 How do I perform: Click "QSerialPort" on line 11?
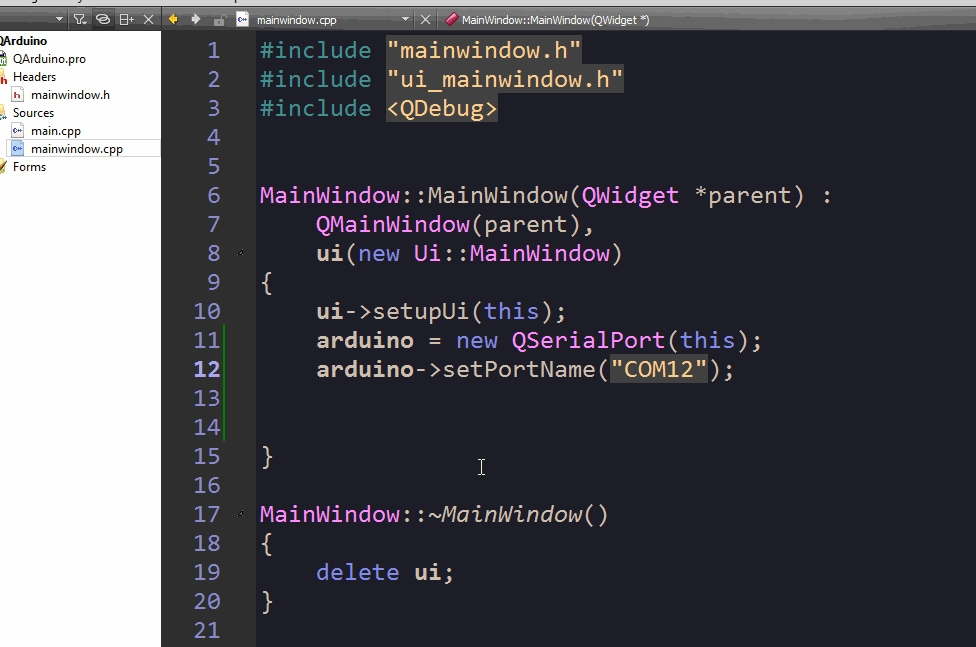click(588, 341)
